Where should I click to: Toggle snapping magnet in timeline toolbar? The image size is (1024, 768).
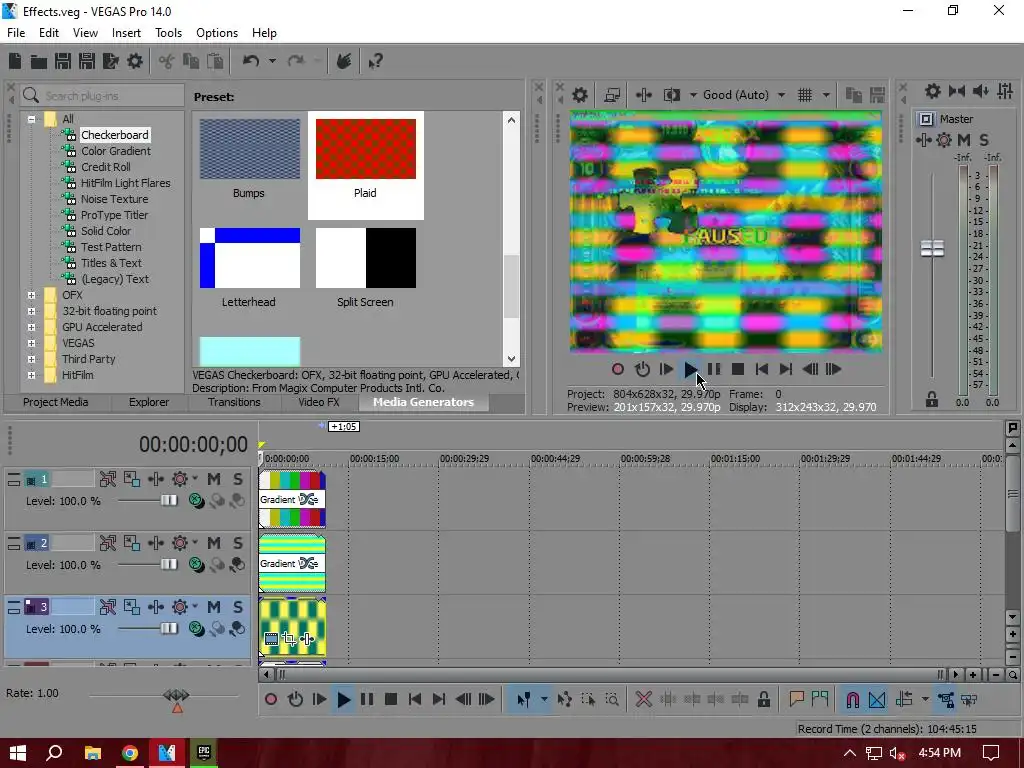(853, 700)
